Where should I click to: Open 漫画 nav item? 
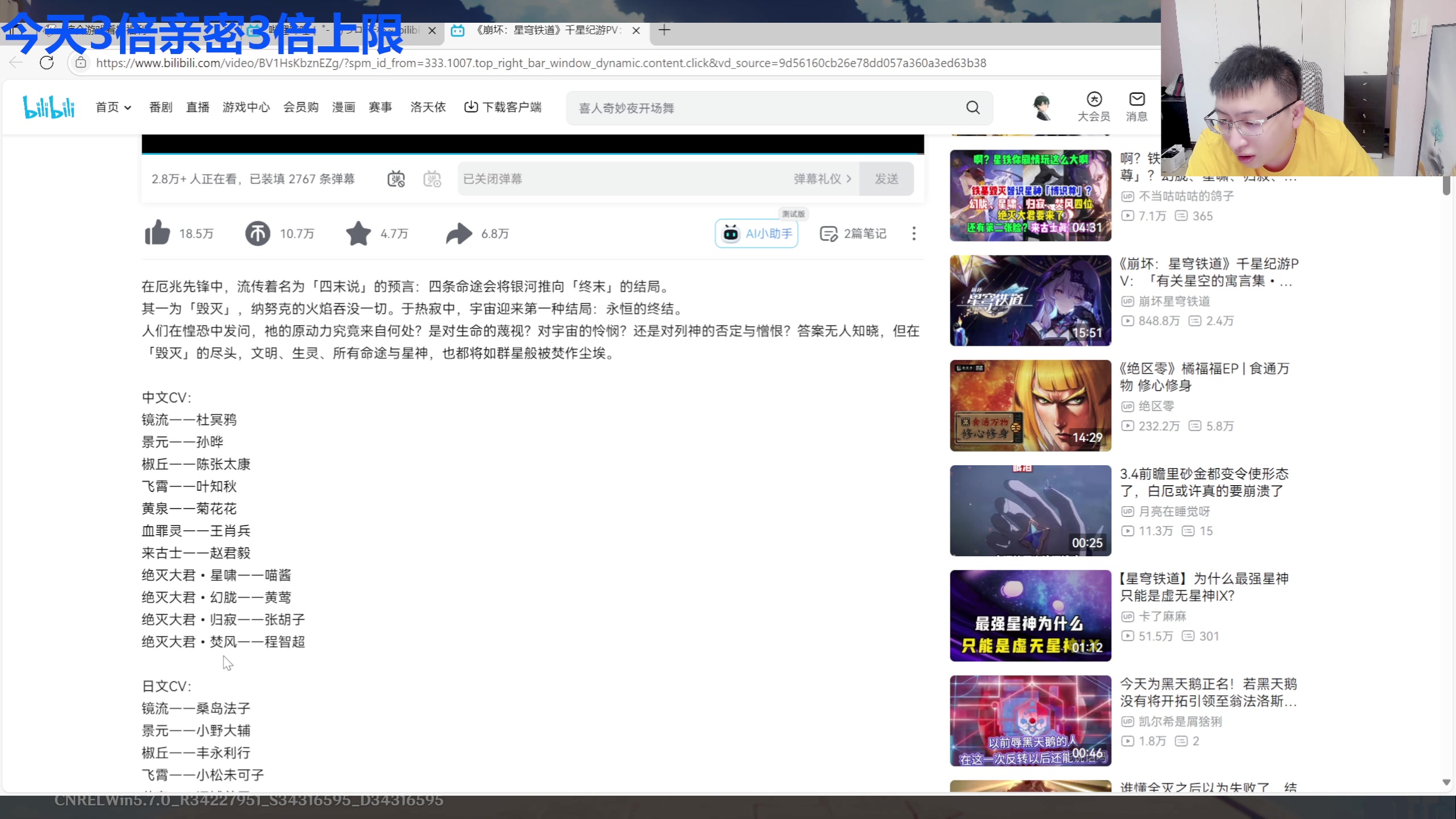pyautogui.click(x=344, y=107)
